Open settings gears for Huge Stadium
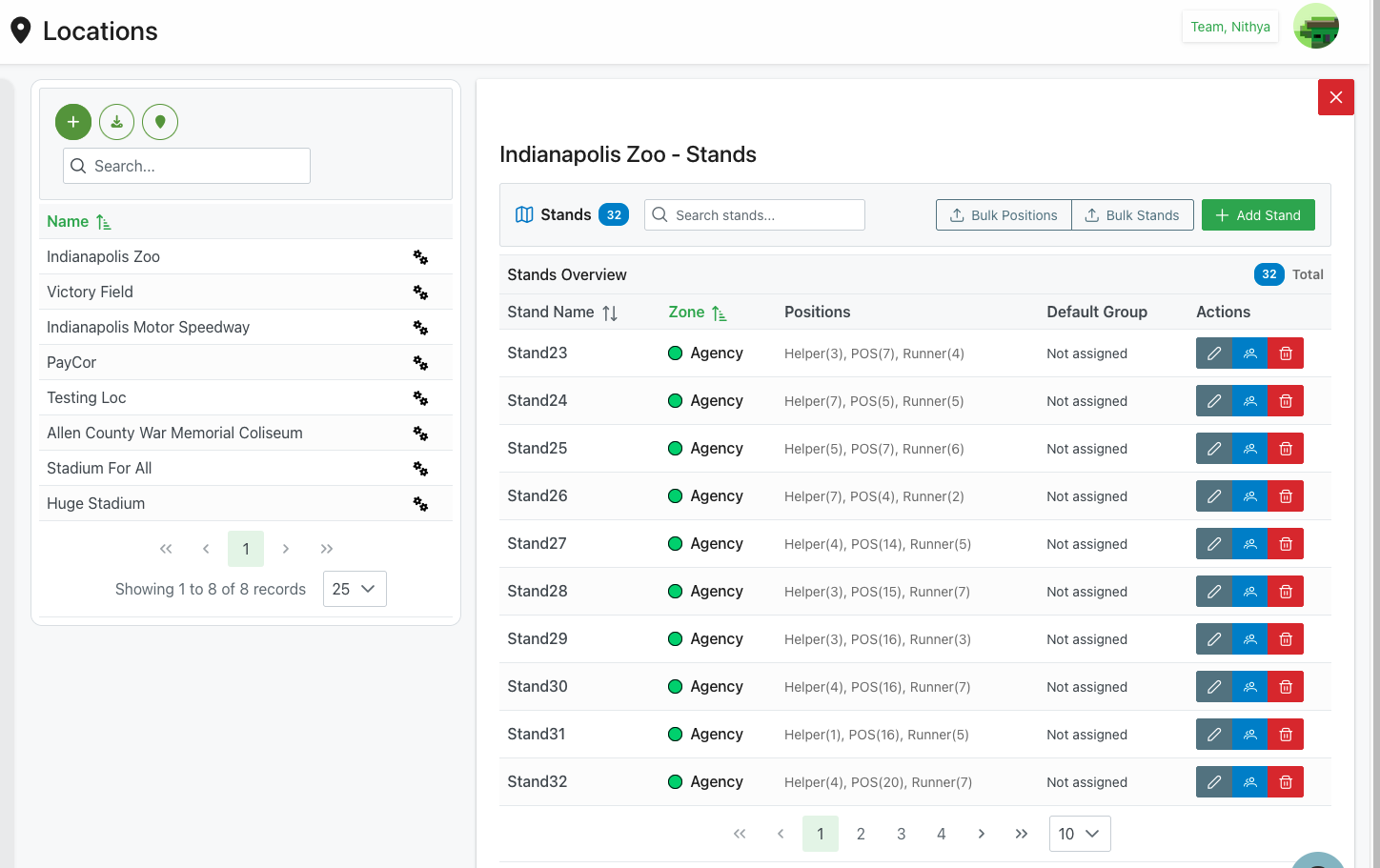Image resolution: width=1380 pixels, height=868 pixels. [420, 504]
